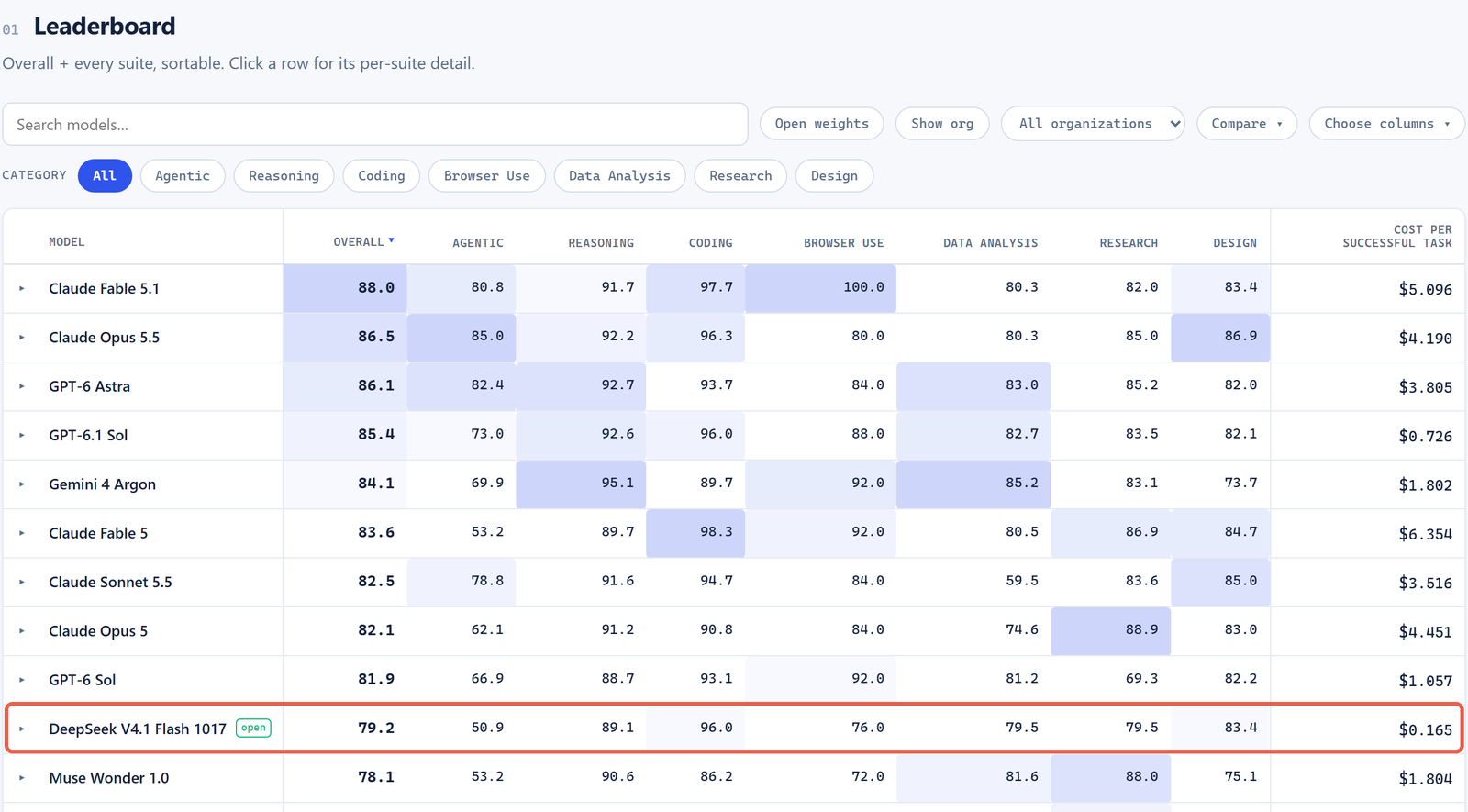Expand the Claude Fable 5.1 row
This screenshot has height=812, width=1468.
coord(22,288)
